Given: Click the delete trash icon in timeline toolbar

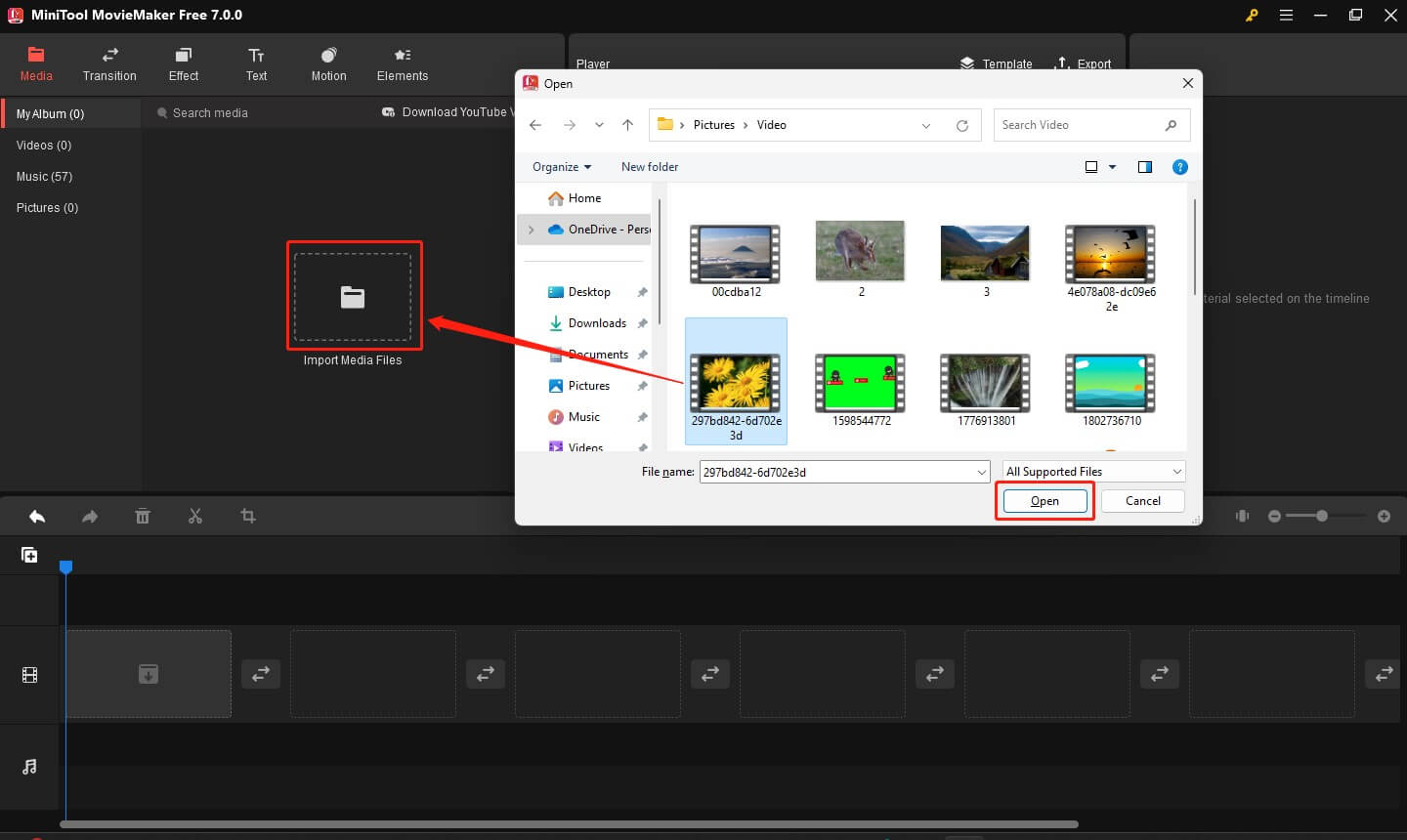Looking at the screenshot, I should click(143, 516).
